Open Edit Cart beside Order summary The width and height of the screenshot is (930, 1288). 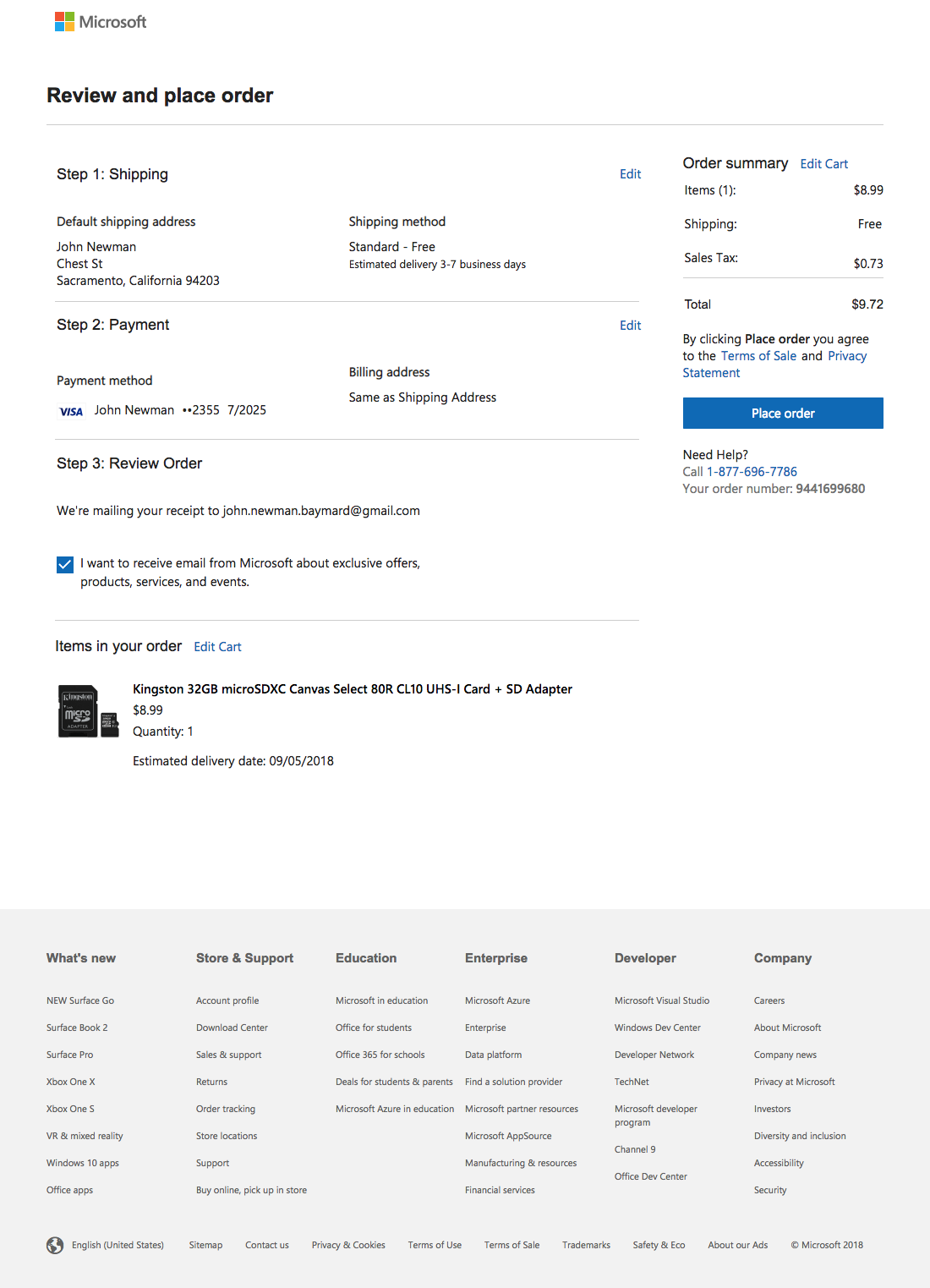coord(823,163)
